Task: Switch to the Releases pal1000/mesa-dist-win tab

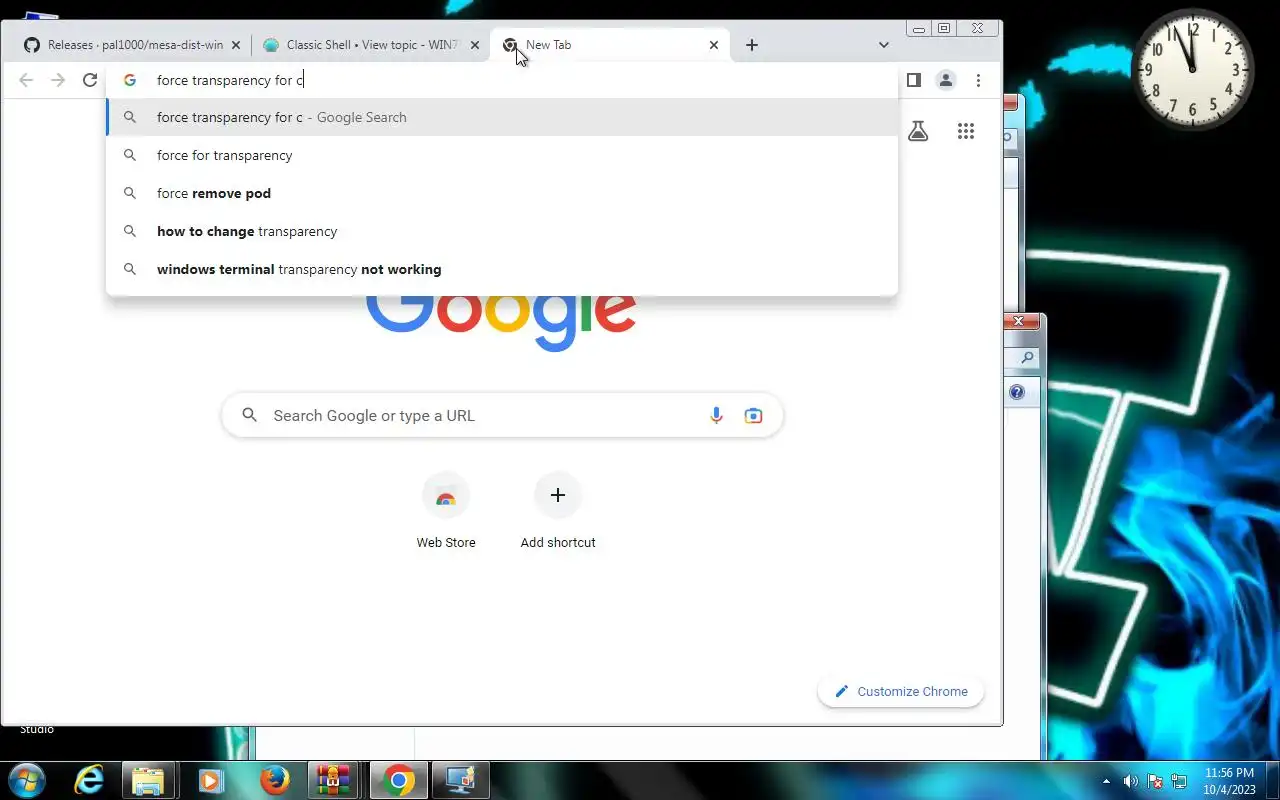Action: click(131, 45)
